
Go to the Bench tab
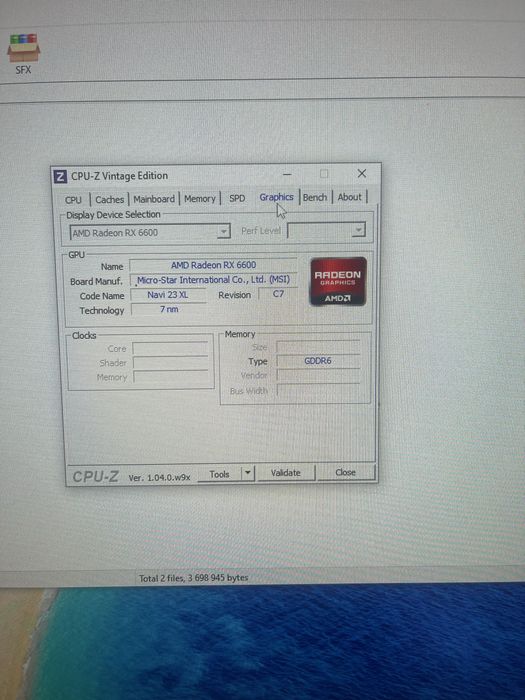pos(315,197)
